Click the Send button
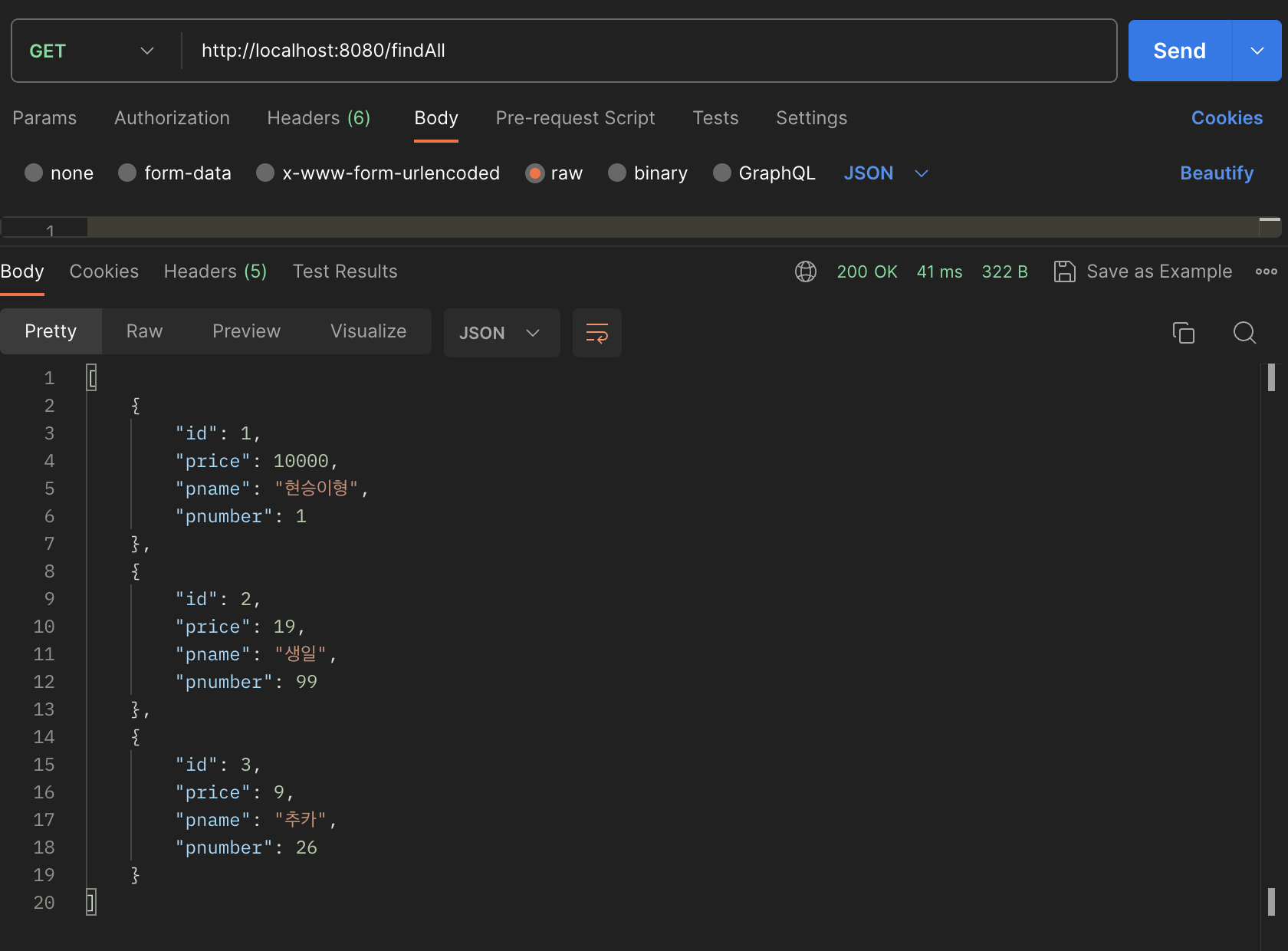1288x951 pixels. [1178, 51]
